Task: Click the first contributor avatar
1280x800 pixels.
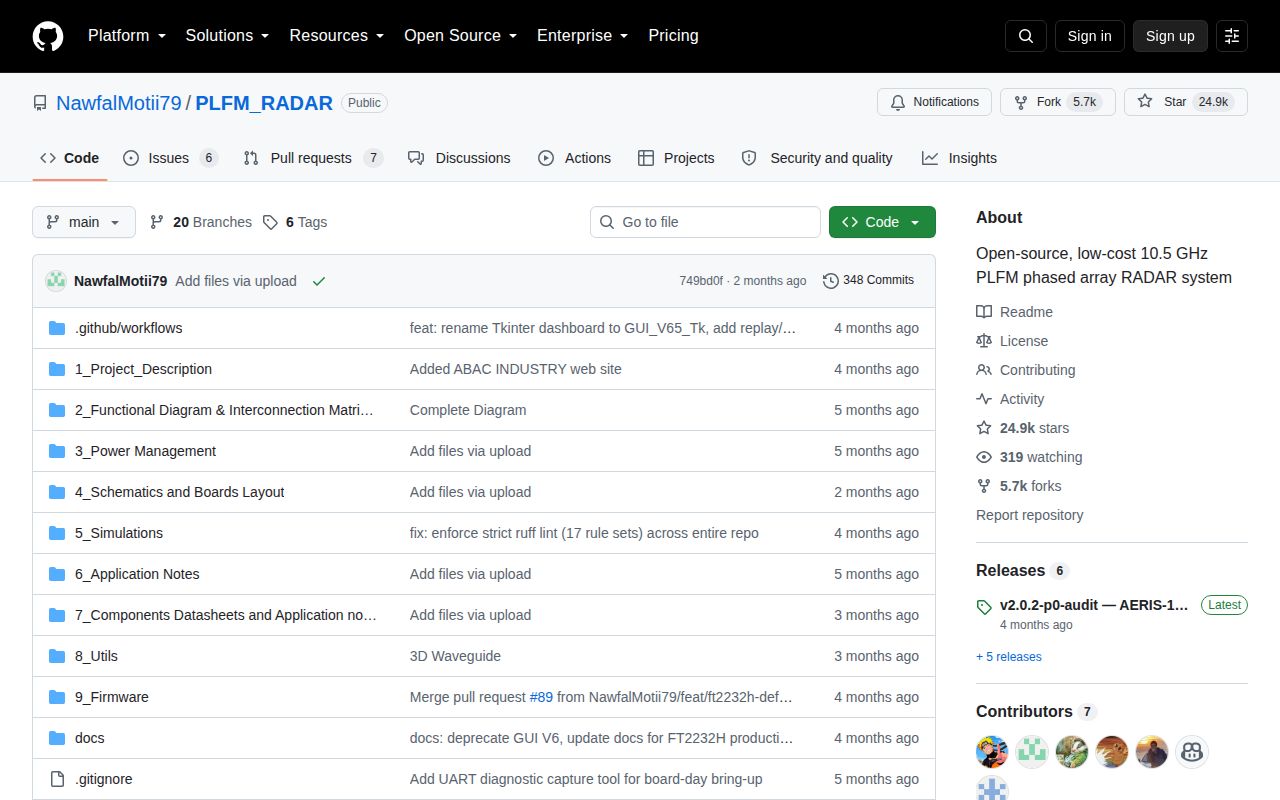Action: pos(992,752)
